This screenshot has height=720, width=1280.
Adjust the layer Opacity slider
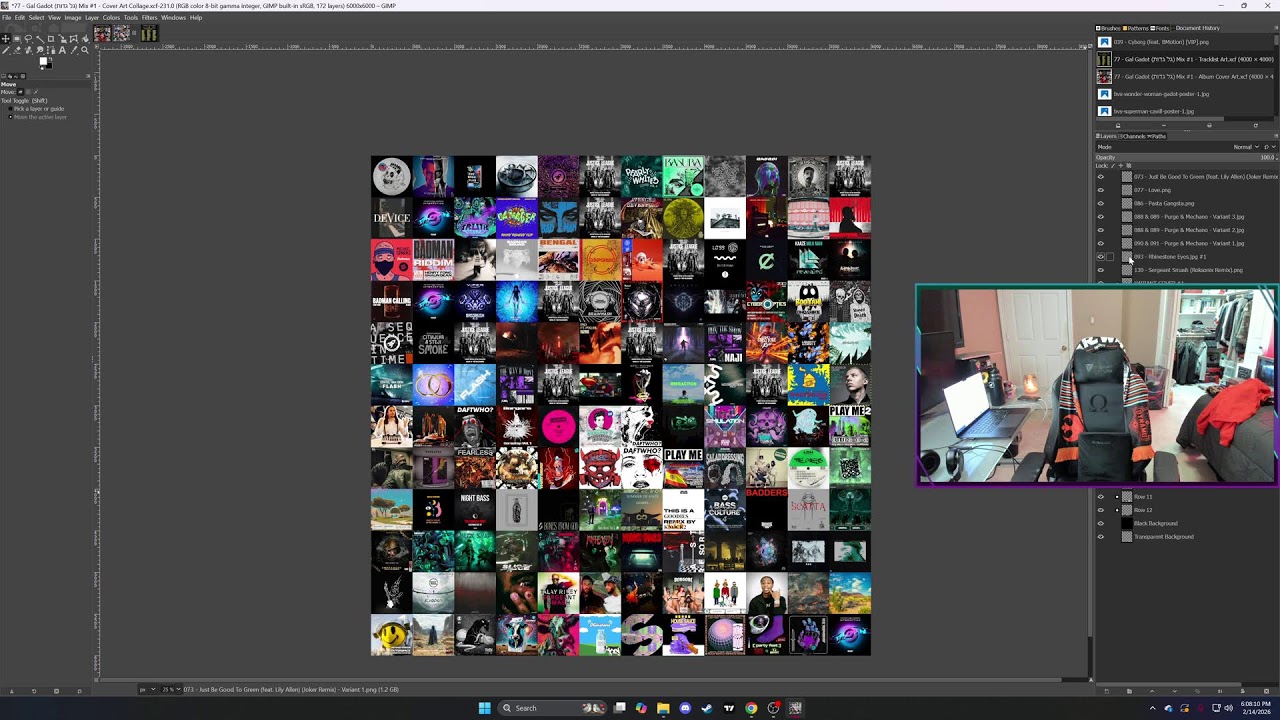tap(1186, 157)
